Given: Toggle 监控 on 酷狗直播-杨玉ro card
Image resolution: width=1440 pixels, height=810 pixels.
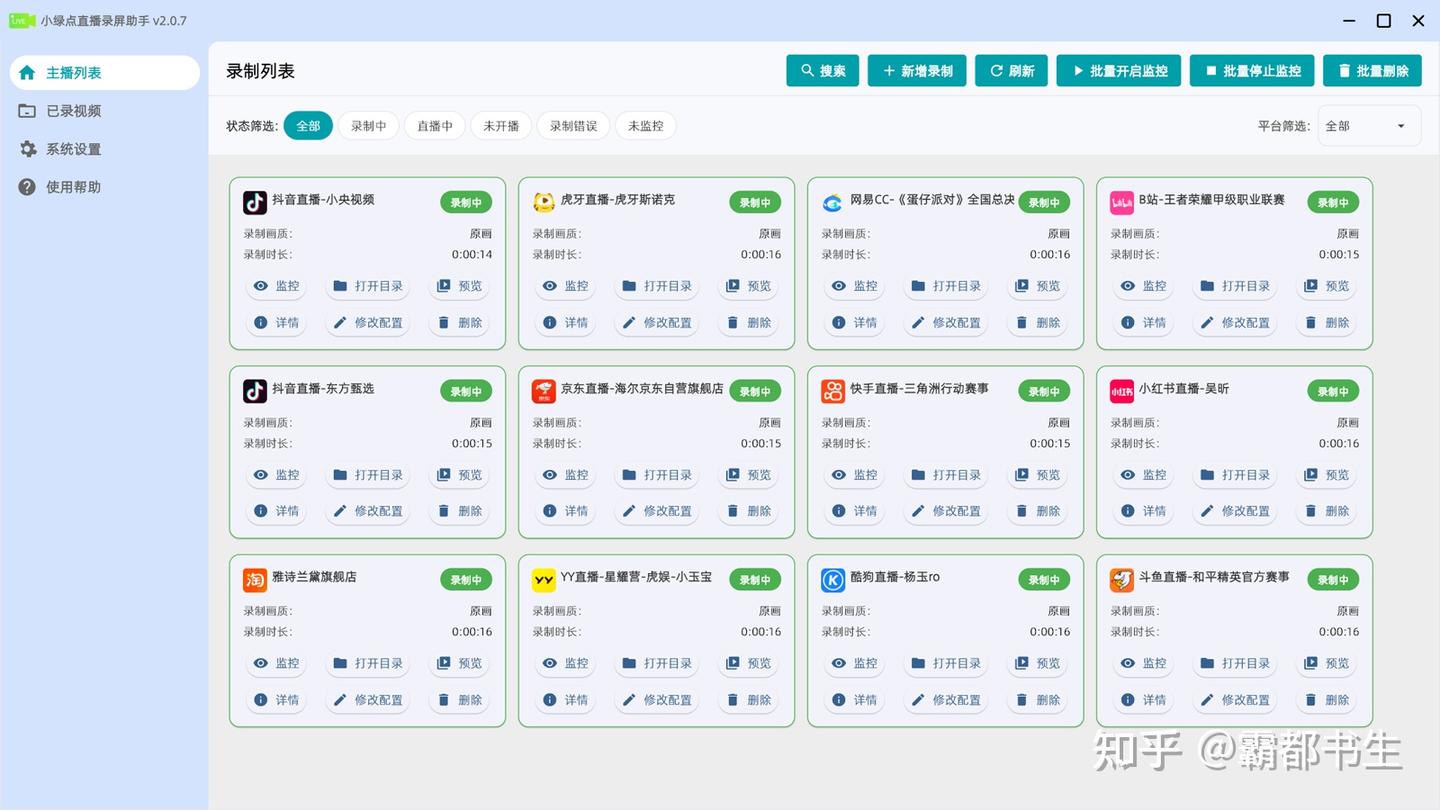Looking at the screenshot, I should coord(855,663).
